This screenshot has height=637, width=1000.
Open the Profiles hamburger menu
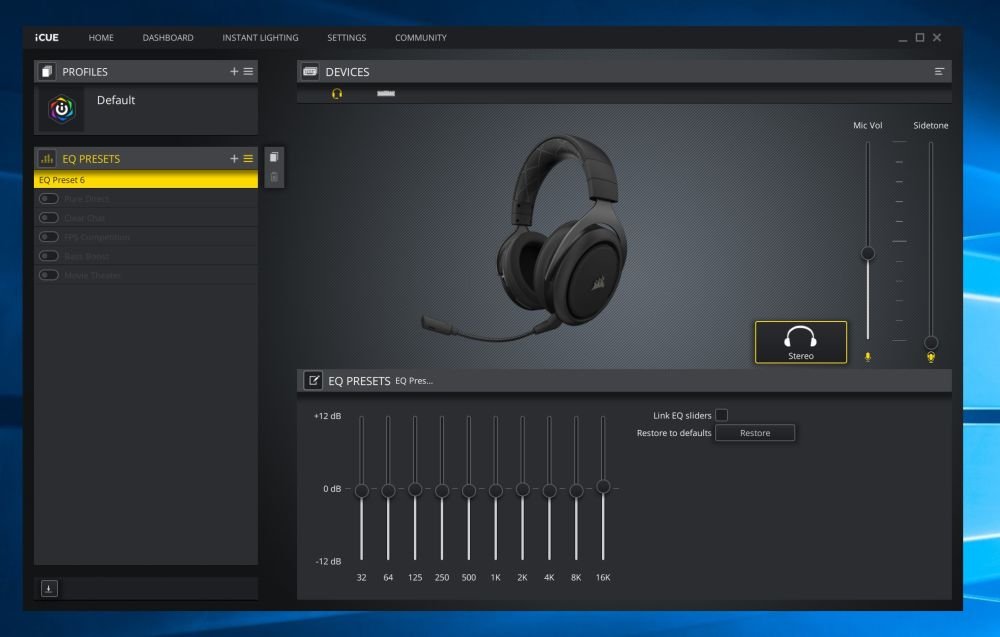(x=248, y=71)
